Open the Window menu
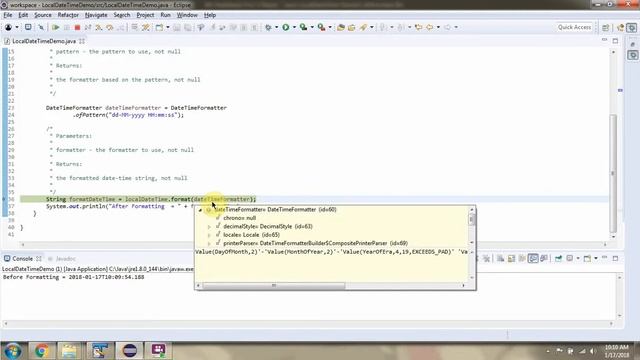The width and height of the screenshot is (640, 360). [187, 15]
